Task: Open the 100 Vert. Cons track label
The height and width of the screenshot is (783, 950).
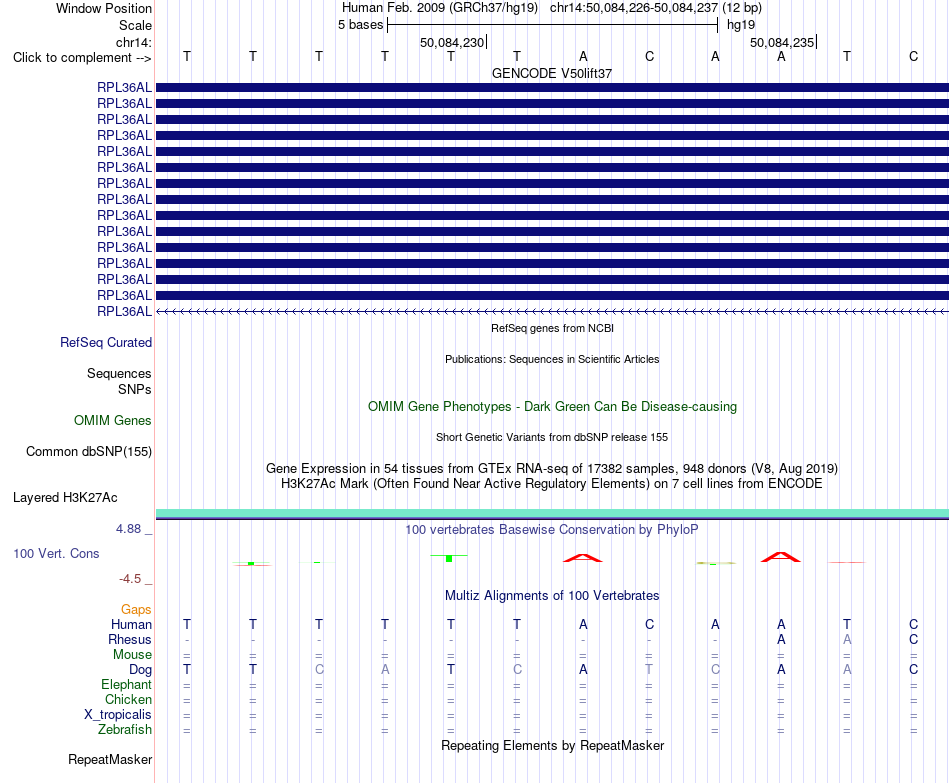Action: point(56,553)
